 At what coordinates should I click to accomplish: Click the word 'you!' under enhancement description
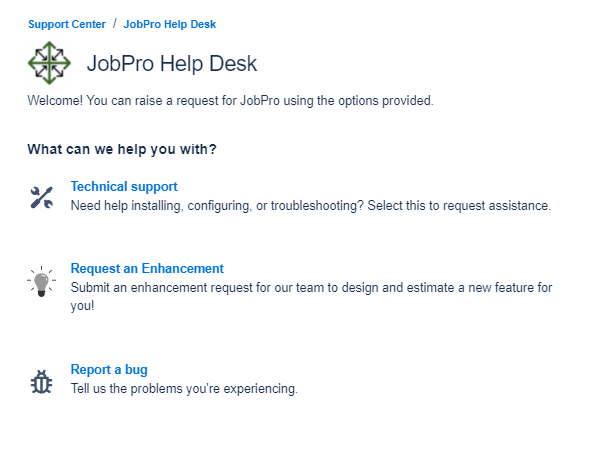(83, 306)
